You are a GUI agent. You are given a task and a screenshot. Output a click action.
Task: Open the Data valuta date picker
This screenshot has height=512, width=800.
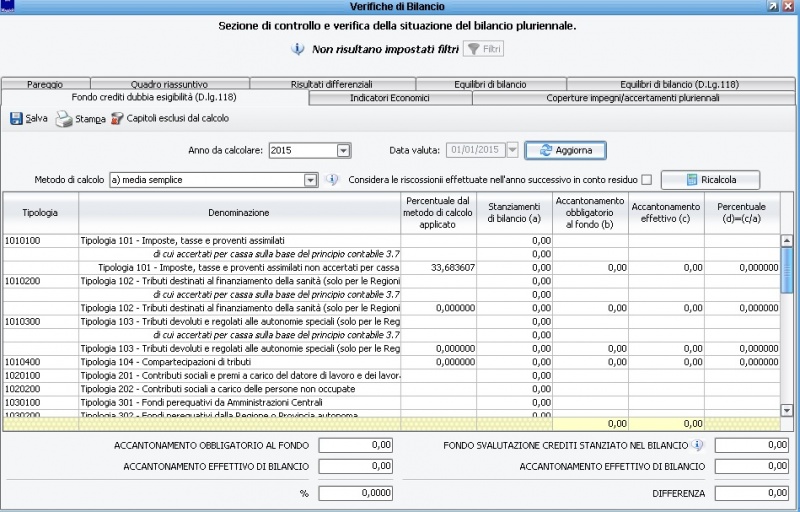tap(512, 150)
